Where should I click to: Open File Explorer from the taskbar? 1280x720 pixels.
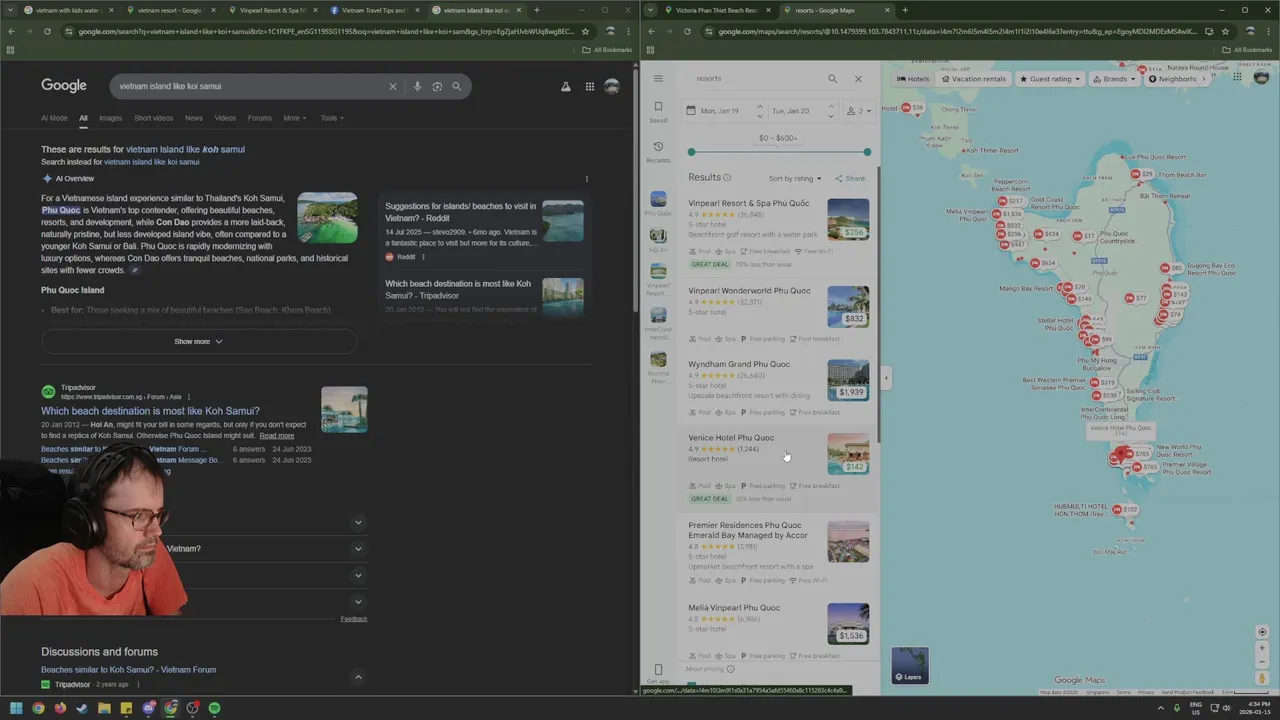(104, 708)
